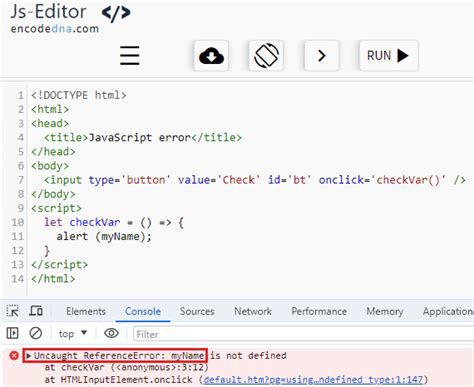Switch to the Elements tab
474x387 pixels.
coord(86,311)
